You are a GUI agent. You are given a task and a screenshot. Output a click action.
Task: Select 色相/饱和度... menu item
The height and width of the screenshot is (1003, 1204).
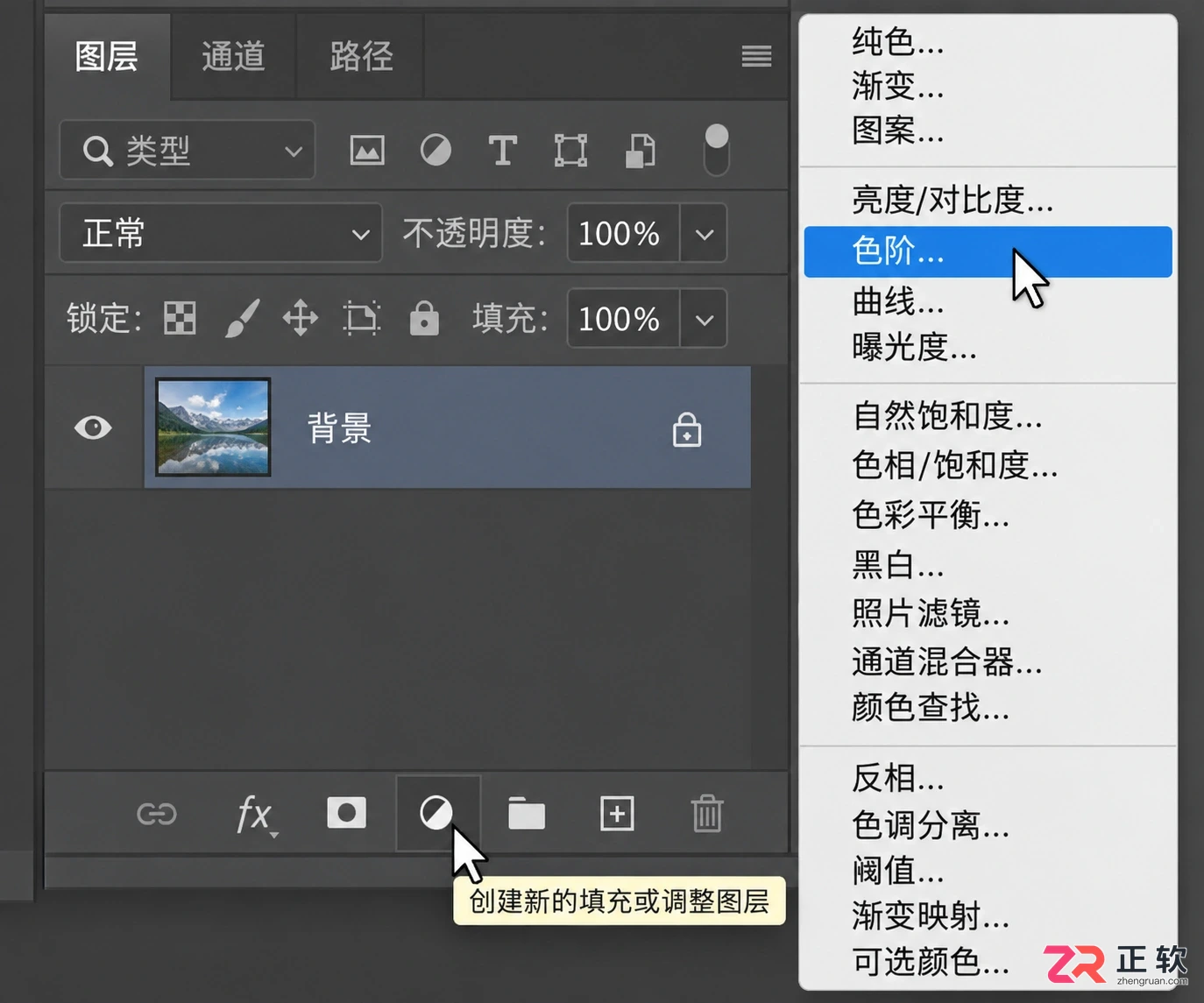988,465
